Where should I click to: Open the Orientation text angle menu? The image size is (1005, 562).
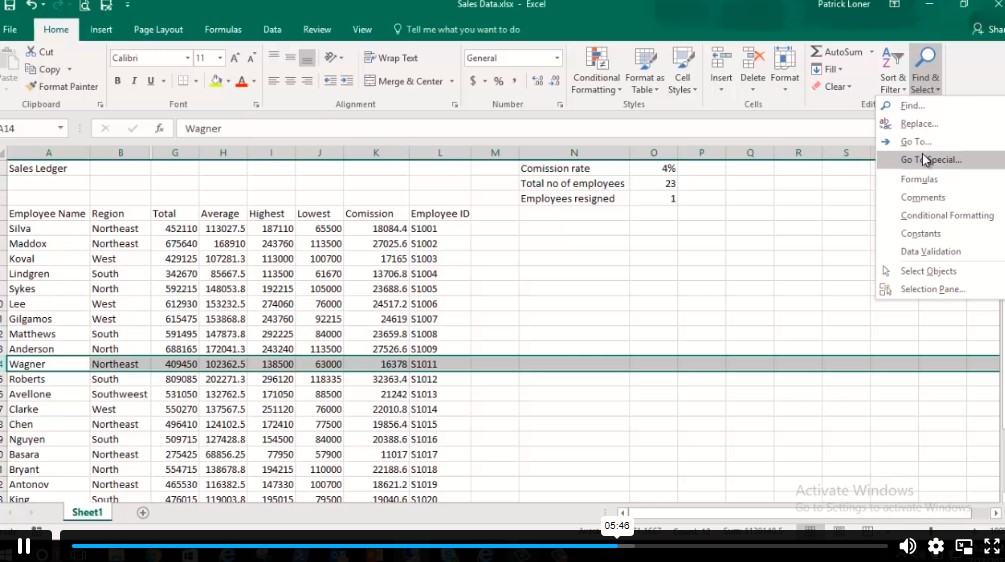coord(333,58)
